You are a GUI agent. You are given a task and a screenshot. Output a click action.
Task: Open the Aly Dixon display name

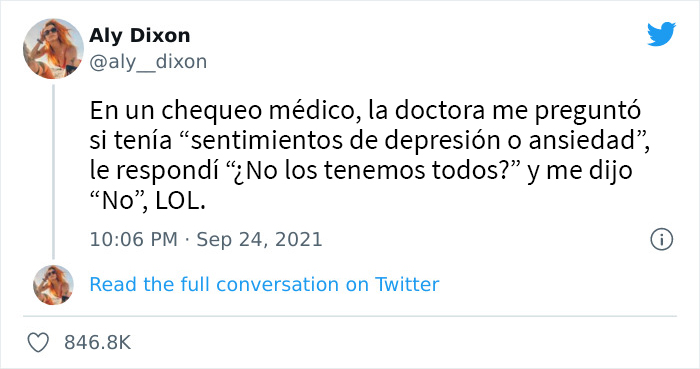[140, 35]
